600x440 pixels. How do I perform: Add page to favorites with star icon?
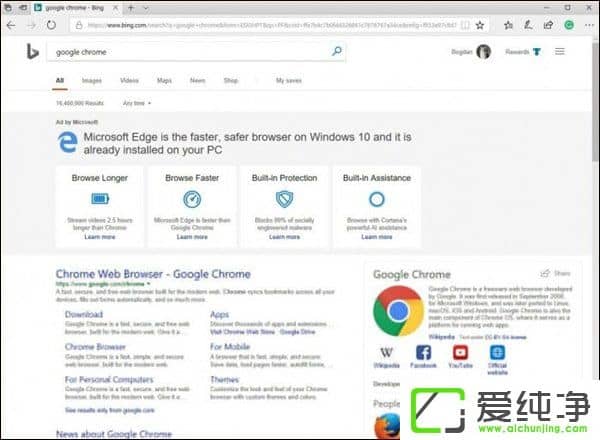480,25
